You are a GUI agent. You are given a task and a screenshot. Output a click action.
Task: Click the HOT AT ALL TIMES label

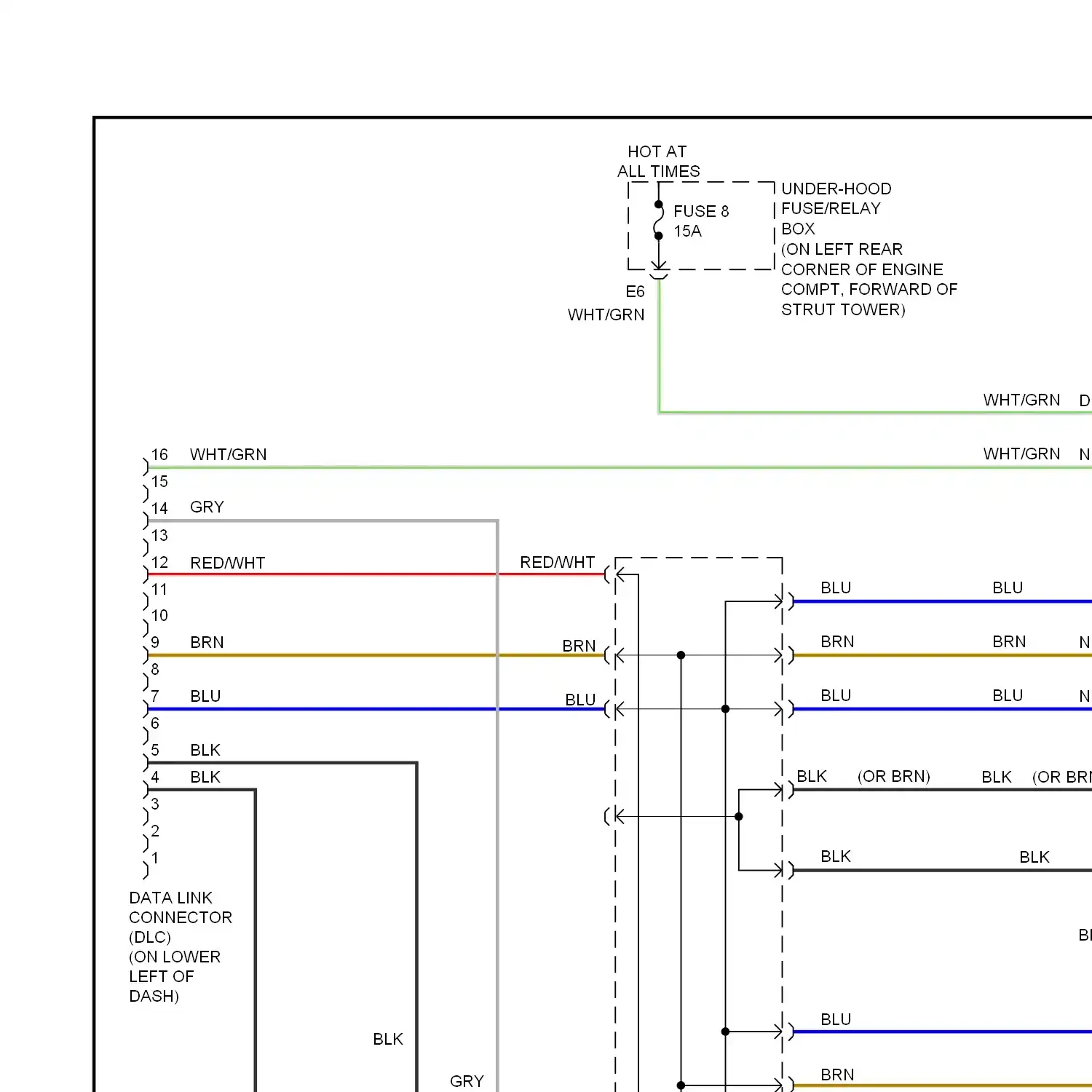tap(658, 162)
